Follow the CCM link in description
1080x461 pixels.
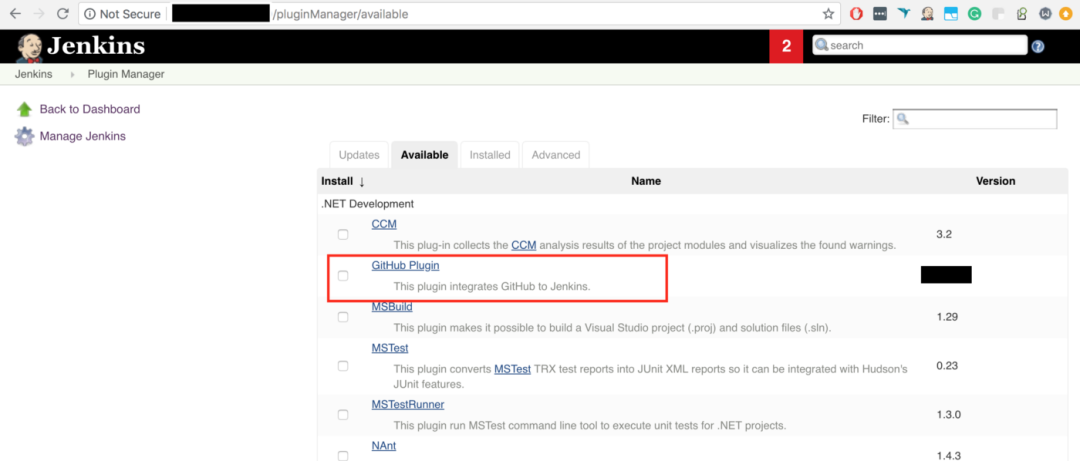tap(523, 245)
